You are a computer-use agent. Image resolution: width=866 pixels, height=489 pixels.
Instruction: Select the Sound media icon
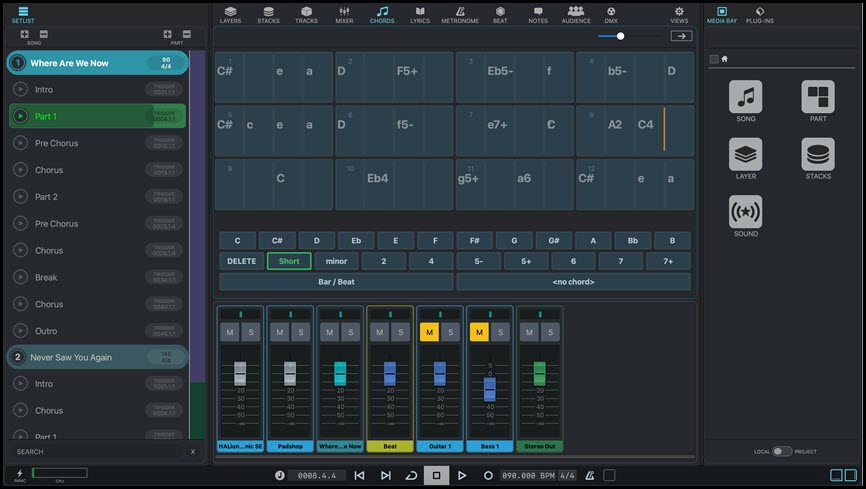pos(746,212)
